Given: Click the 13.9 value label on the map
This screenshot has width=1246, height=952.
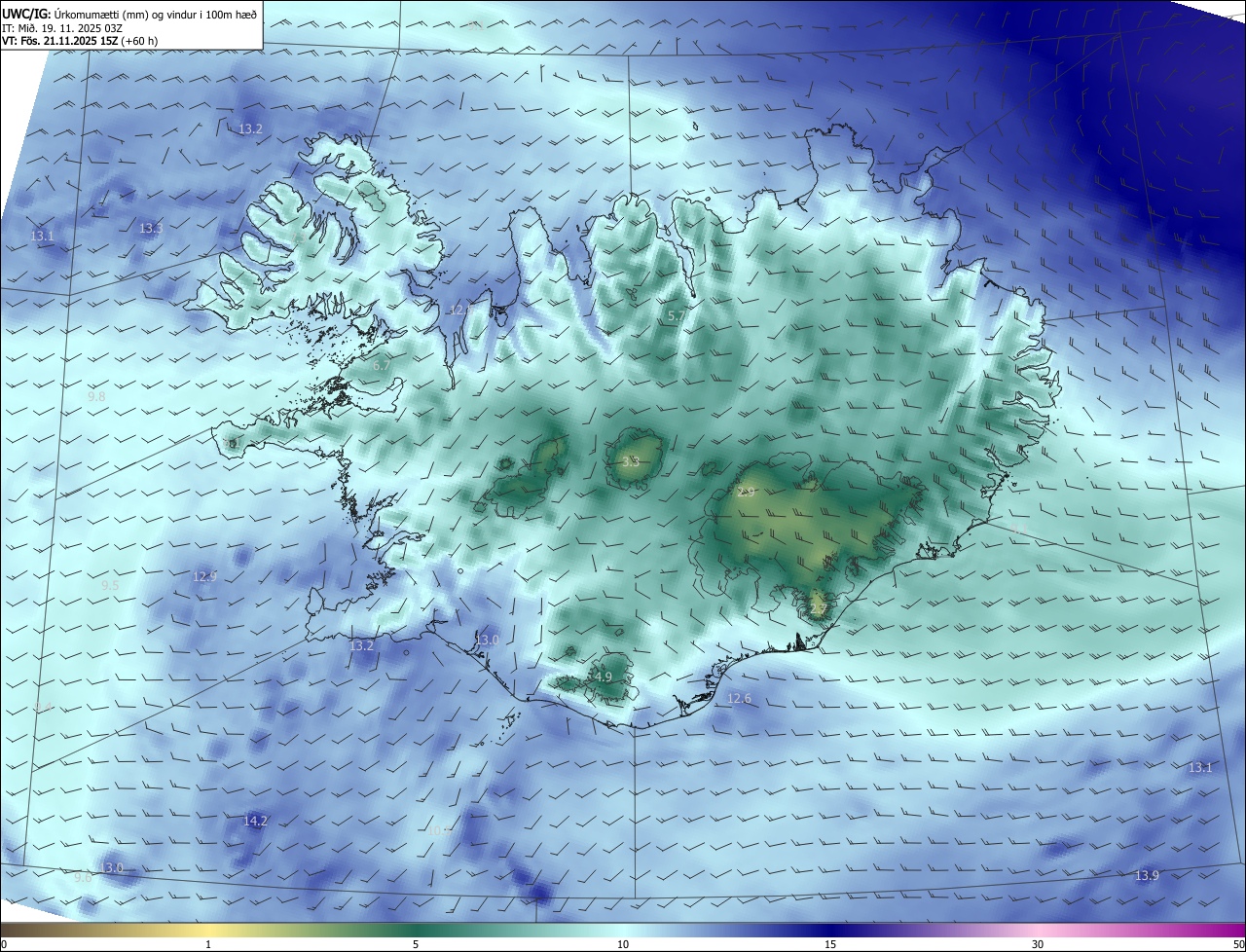Looking at the screenshot, I should 1148,876.
